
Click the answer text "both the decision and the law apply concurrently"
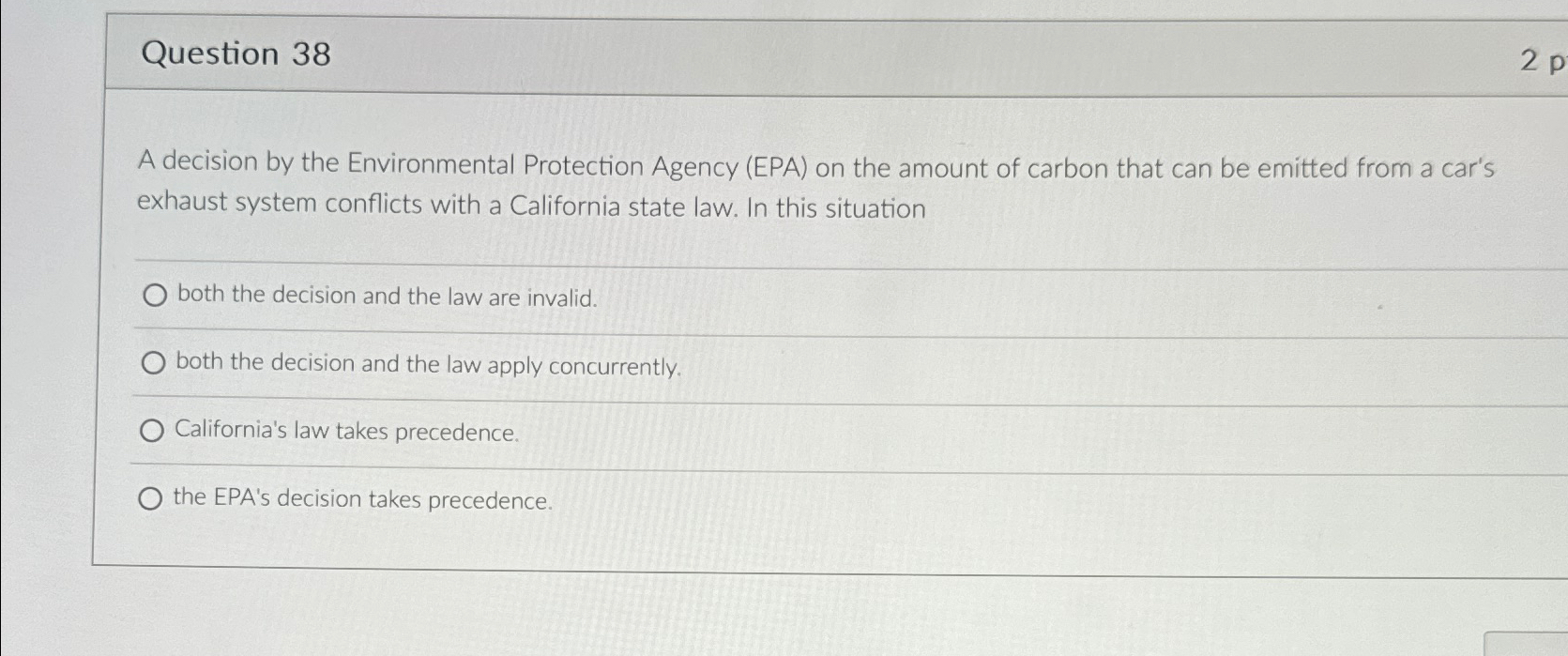coord(425,365)
